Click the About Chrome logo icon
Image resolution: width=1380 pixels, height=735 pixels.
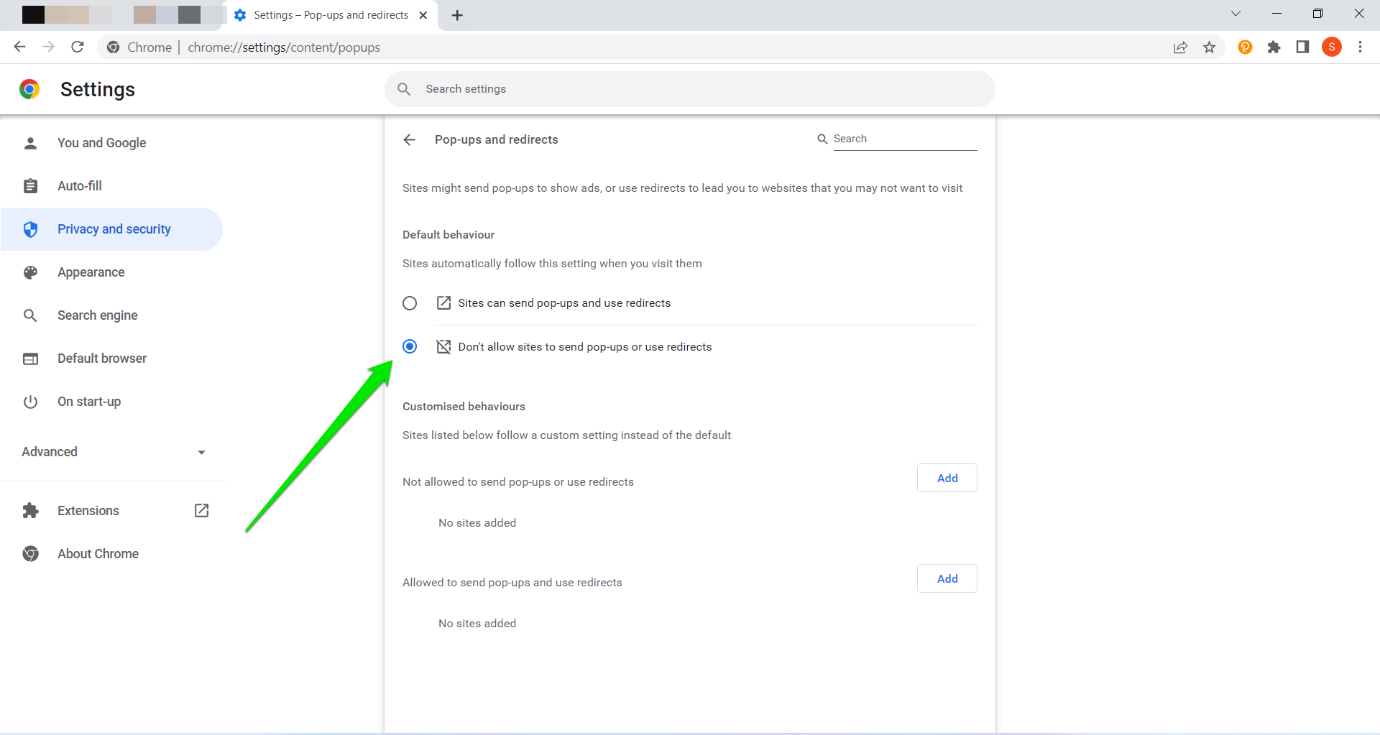point(30,553)
